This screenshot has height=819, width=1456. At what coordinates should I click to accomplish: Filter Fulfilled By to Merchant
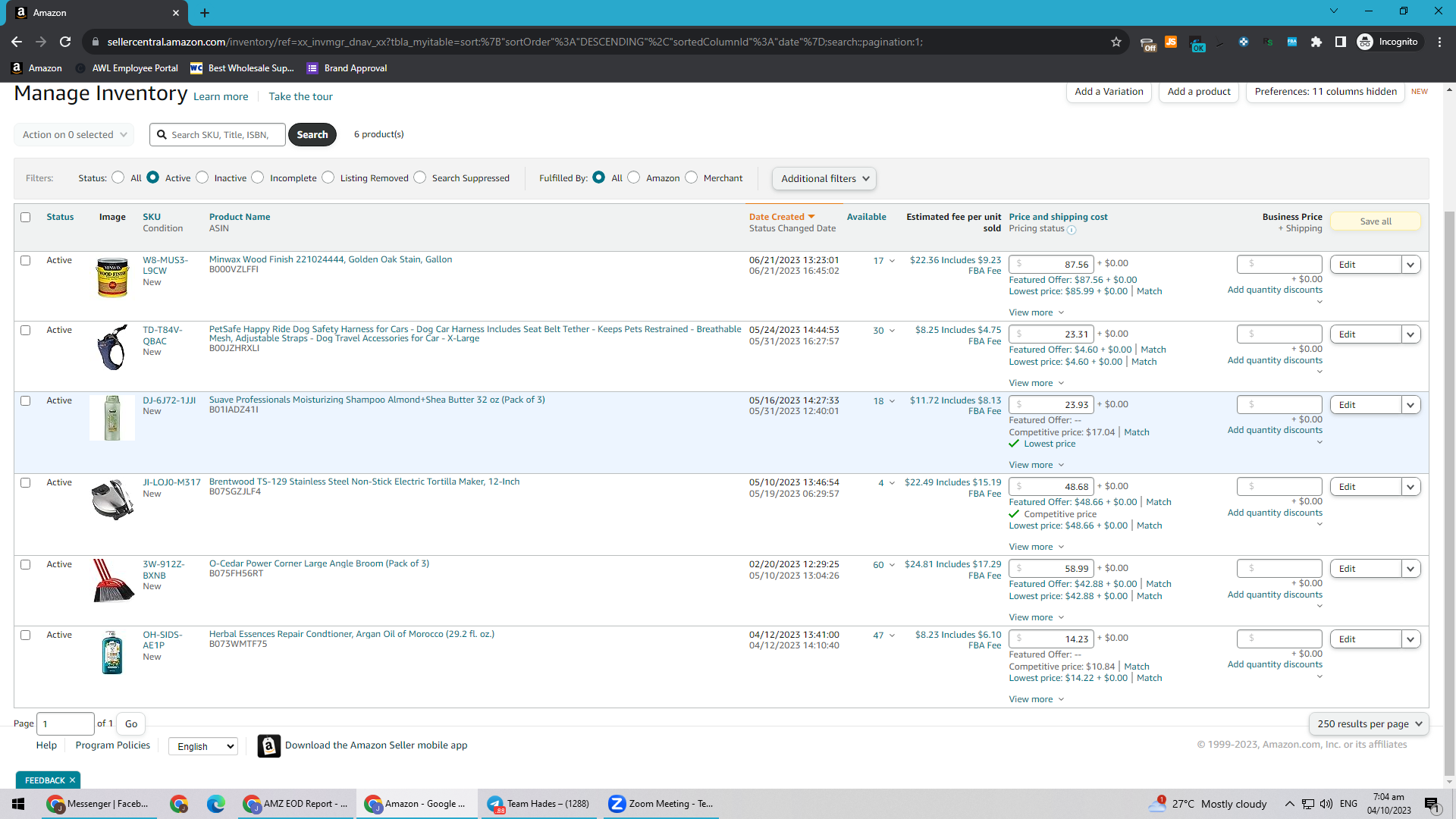click(691, 177)
